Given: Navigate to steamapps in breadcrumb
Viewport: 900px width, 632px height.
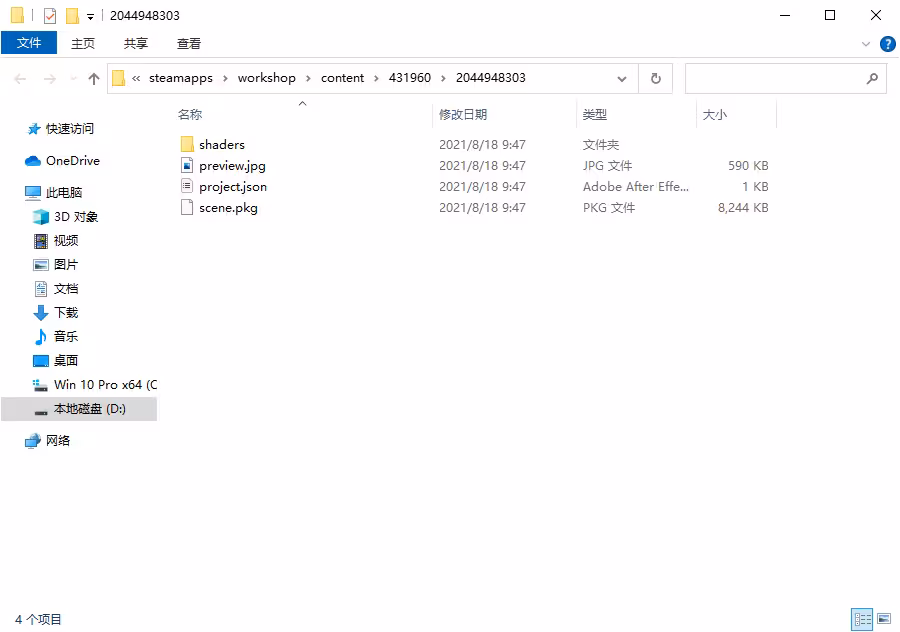Looking at the screenshot, I should (x=181, y=78).
